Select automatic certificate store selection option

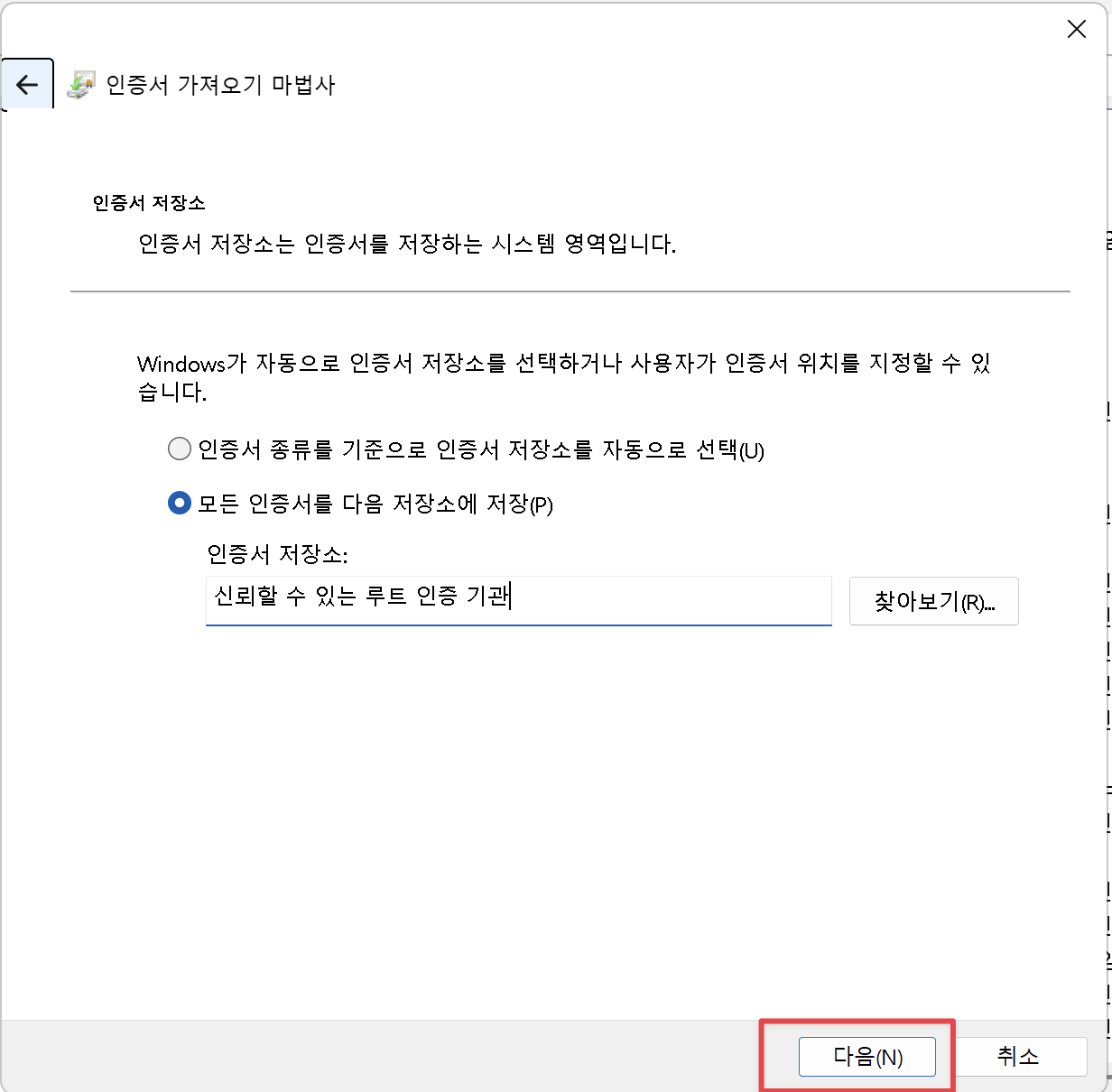180,448
